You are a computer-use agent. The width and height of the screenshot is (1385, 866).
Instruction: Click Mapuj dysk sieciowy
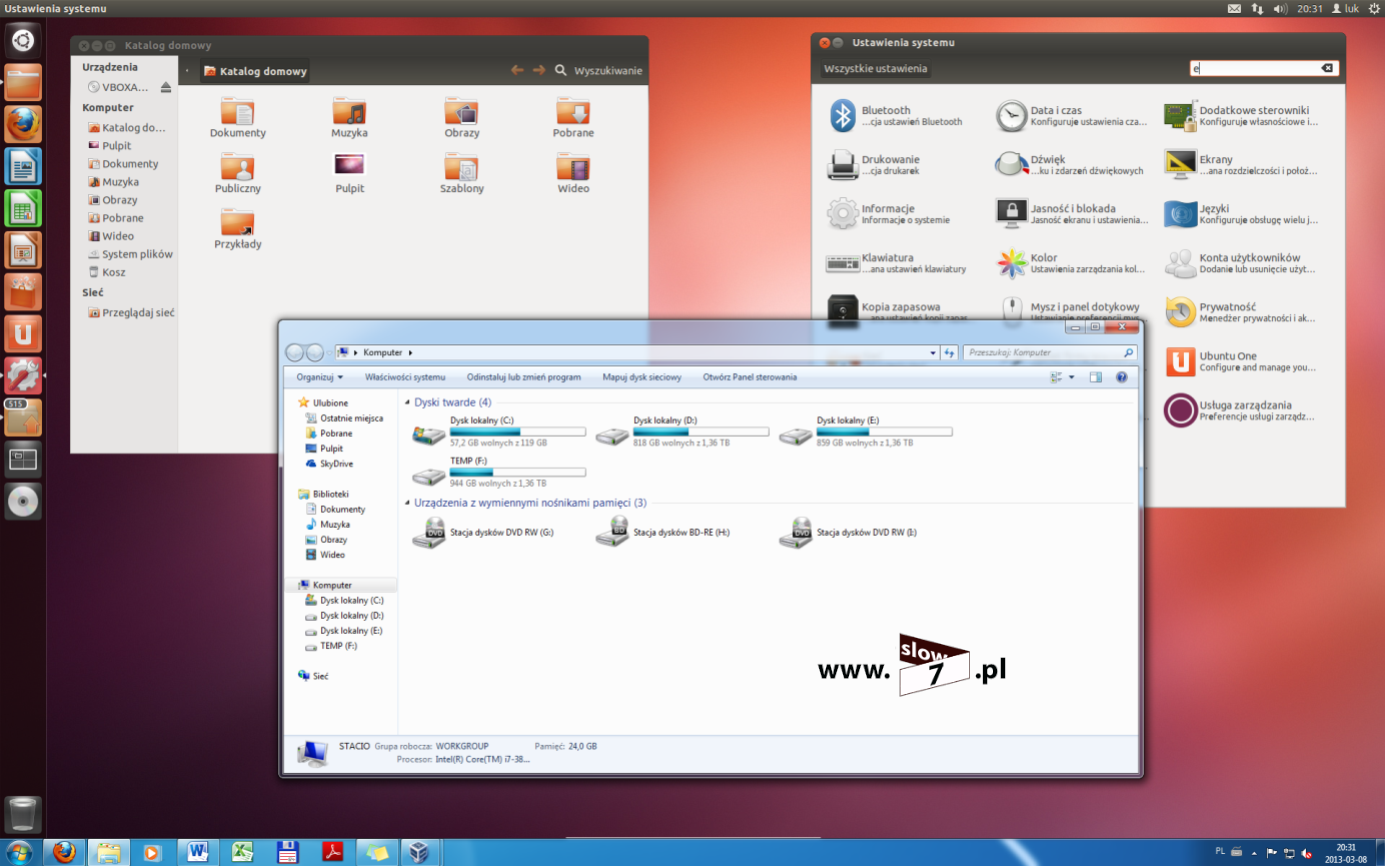point(642,377)
